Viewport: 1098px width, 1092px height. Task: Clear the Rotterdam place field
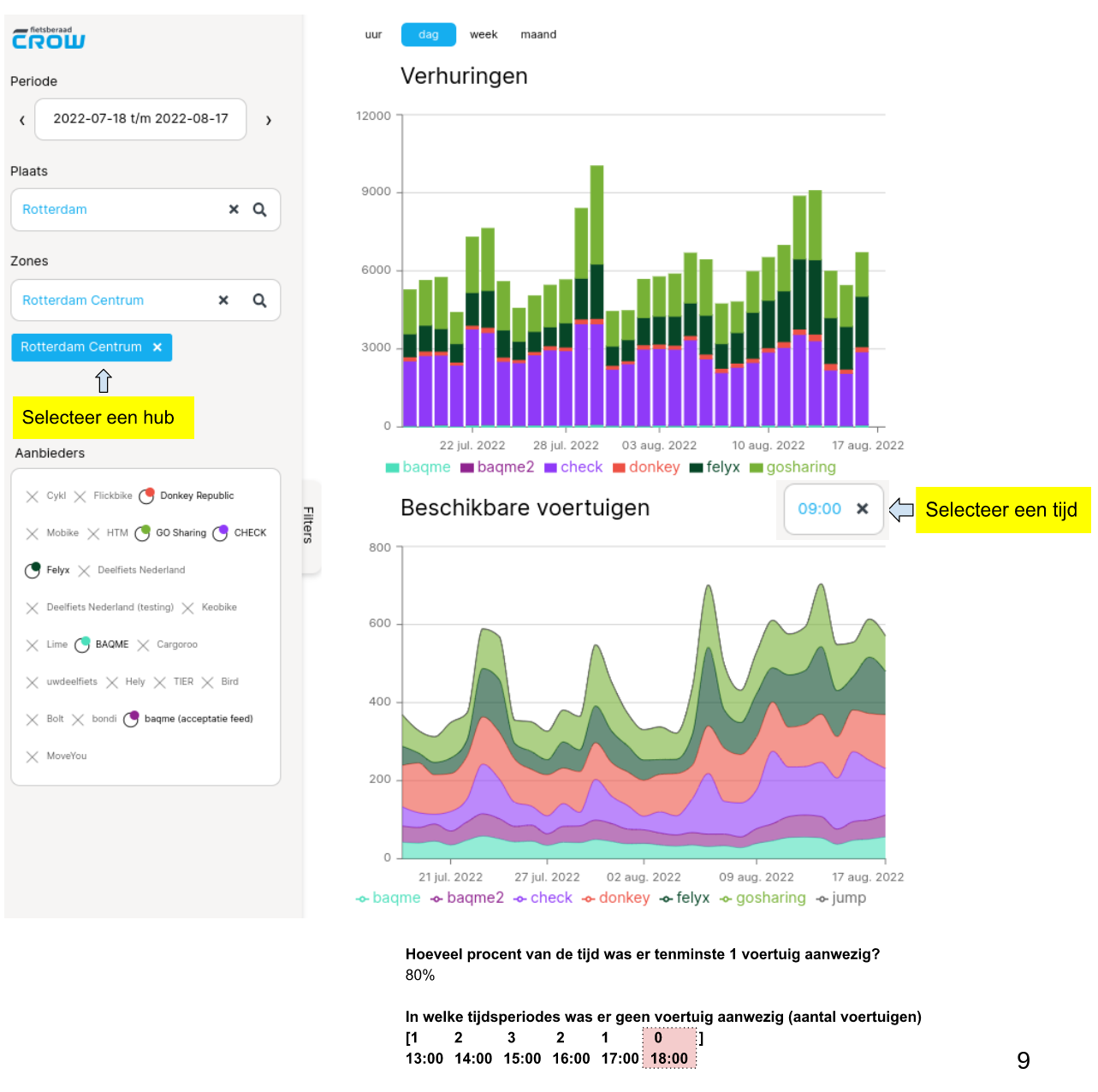click(234, 210)
